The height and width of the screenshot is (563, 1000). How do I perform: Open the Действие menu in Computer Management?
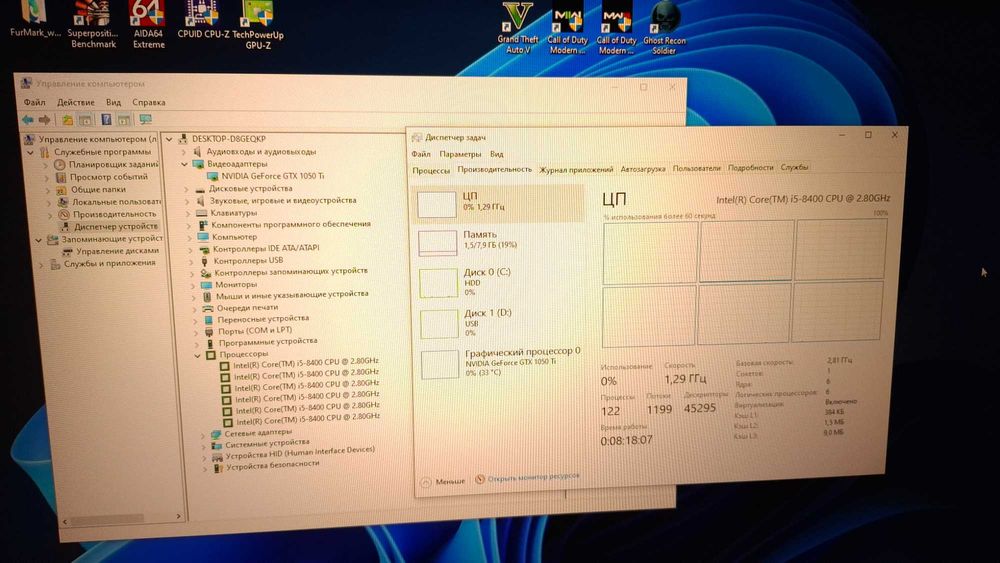point(75,102)
